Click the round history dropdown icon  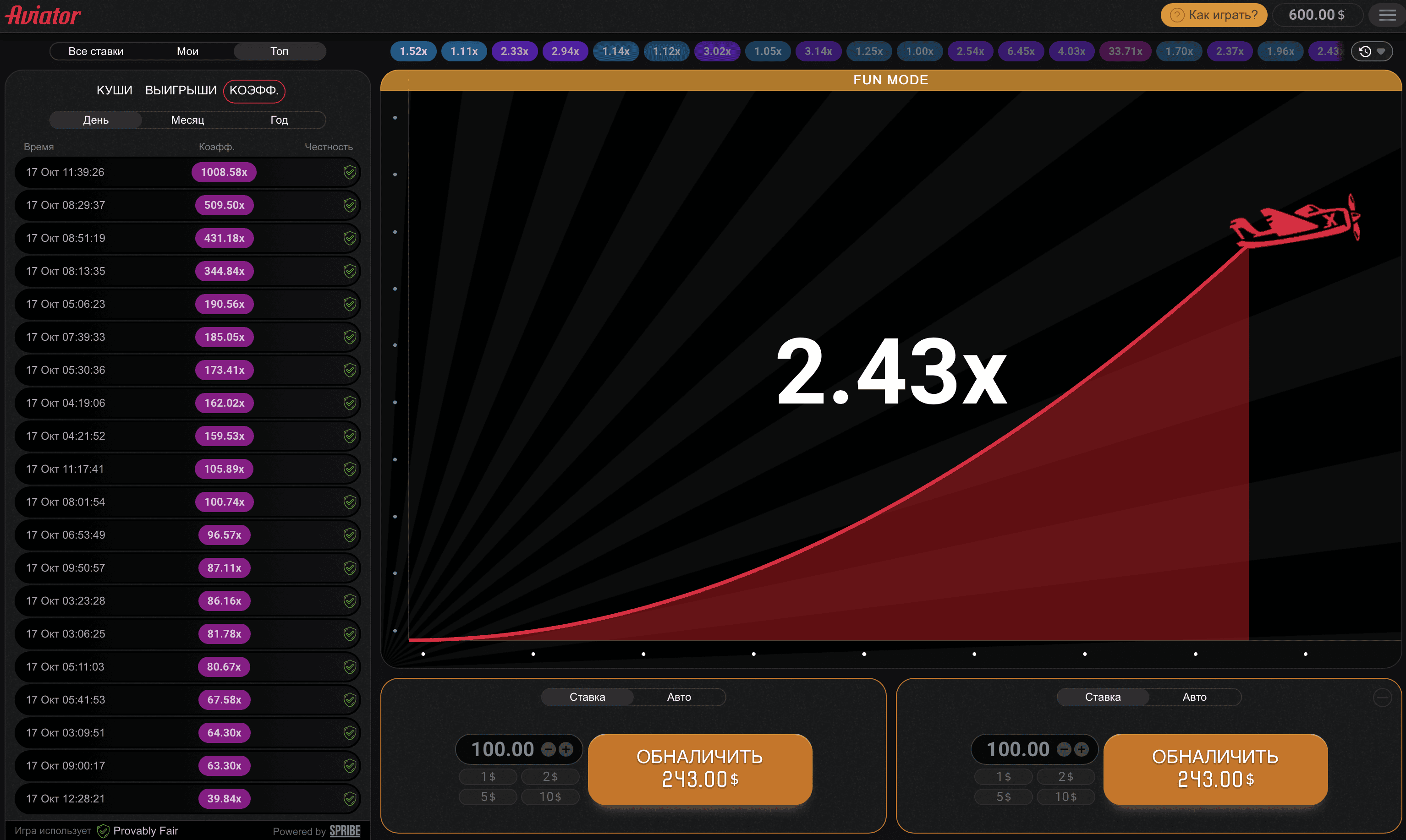pyautogui.click(x=1372, y=51)
